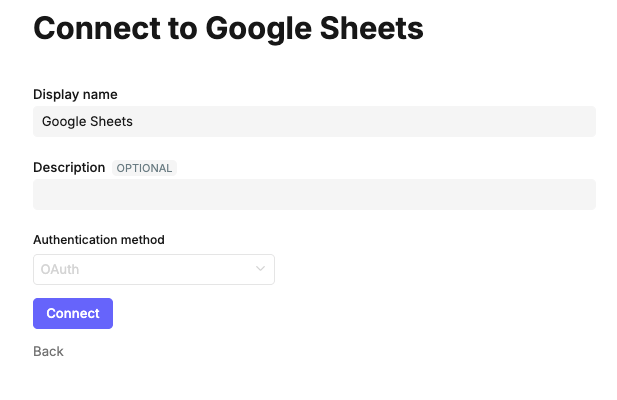Click the "Description" field label

[69, 167]
